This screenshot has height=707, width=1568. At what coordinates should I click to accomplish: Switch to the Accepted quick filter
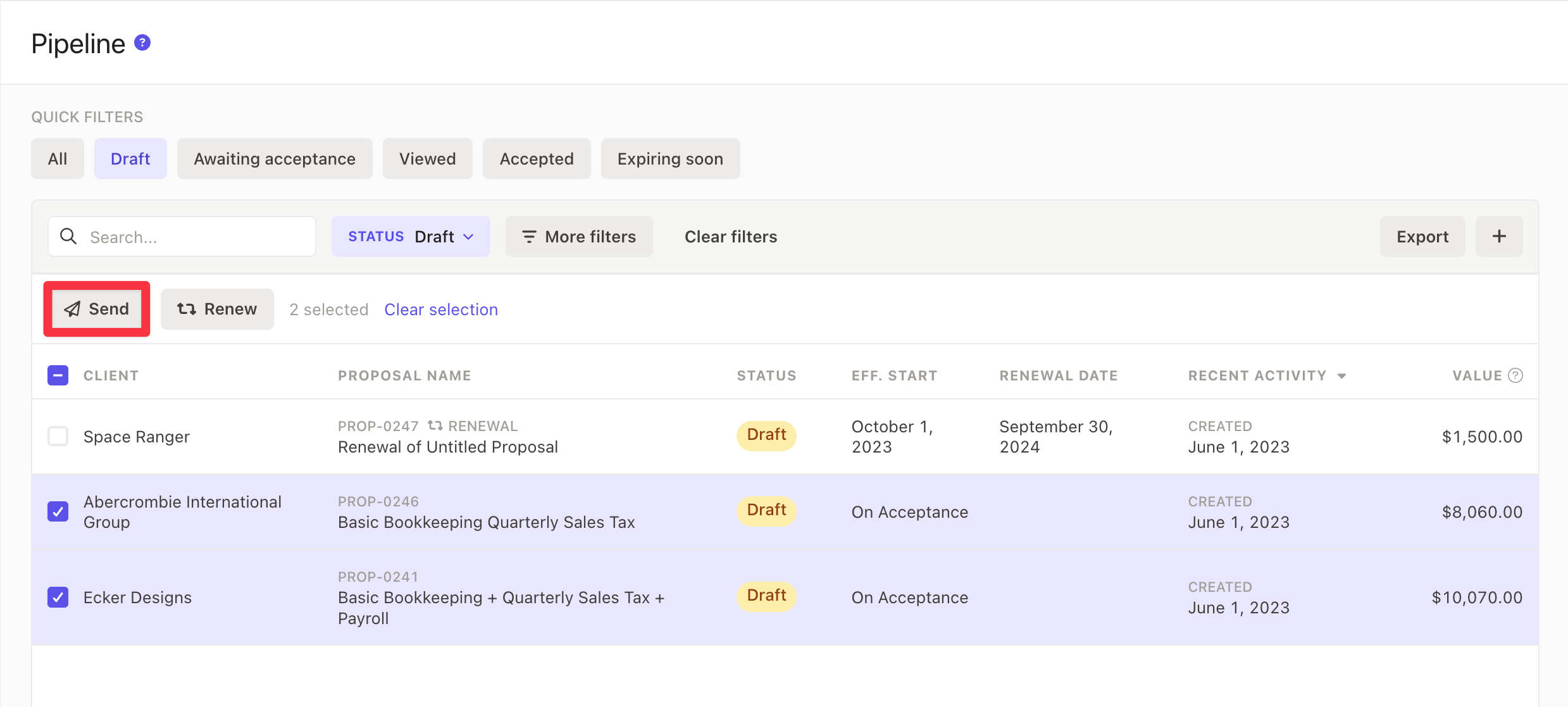[536, 159]
